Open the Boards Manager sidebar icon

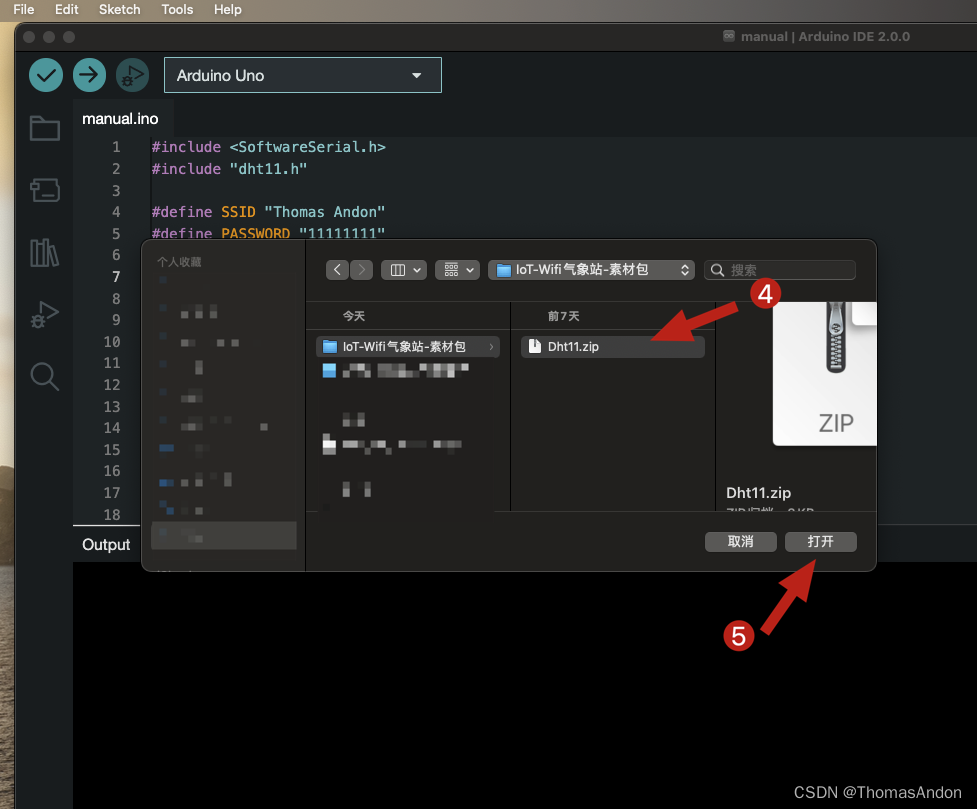[45, 190]
